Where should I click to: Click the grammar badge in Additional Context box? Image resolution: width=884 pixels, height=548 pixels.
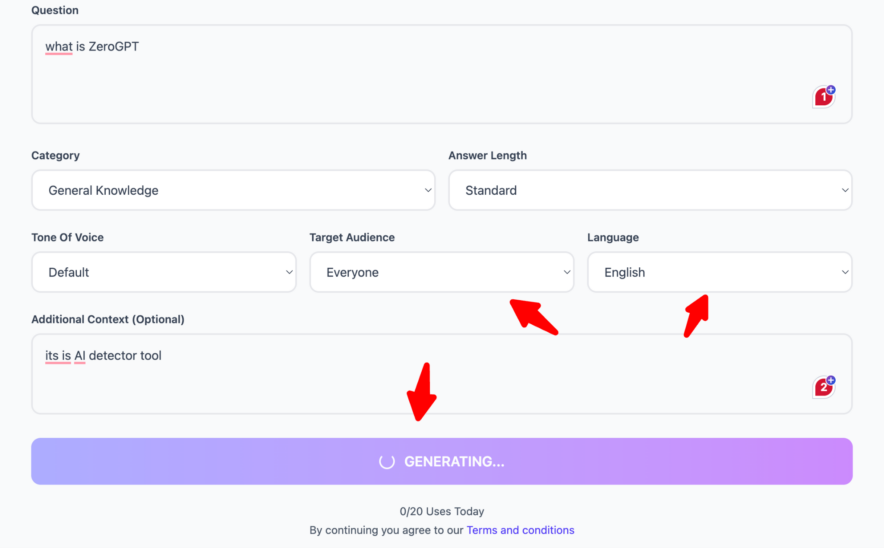824,387
